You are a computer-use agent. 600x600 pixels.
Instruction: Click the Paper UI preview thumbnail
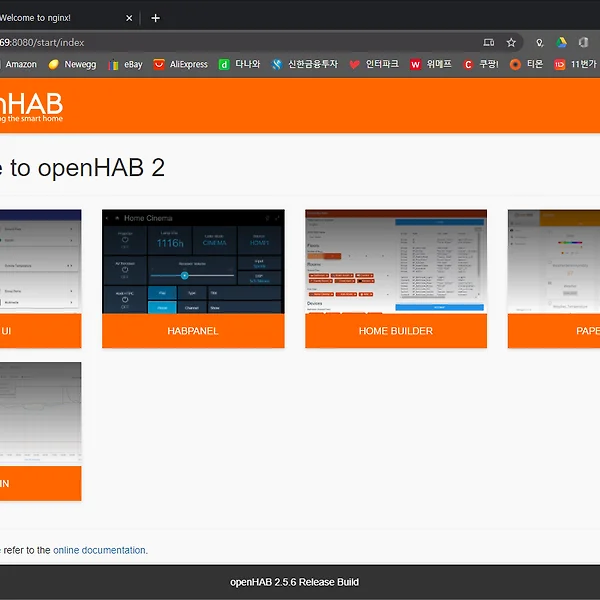pyautogui.click(x=554, y=262)
